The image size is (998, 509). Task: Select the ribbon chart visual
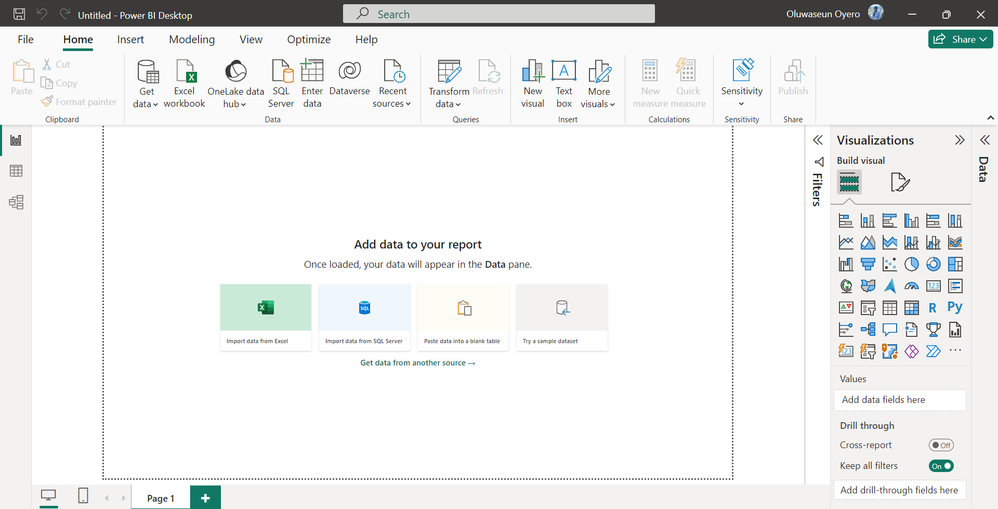click(955, 242)
